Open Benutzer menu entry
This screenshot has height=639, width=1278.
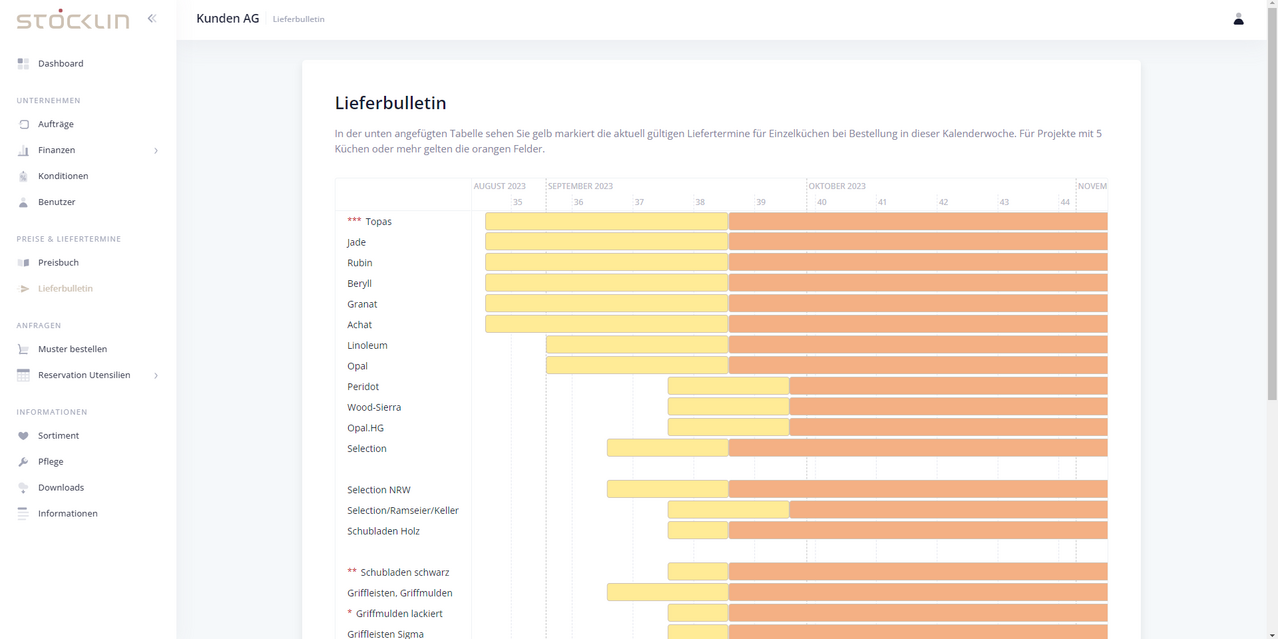pos(57,202)
